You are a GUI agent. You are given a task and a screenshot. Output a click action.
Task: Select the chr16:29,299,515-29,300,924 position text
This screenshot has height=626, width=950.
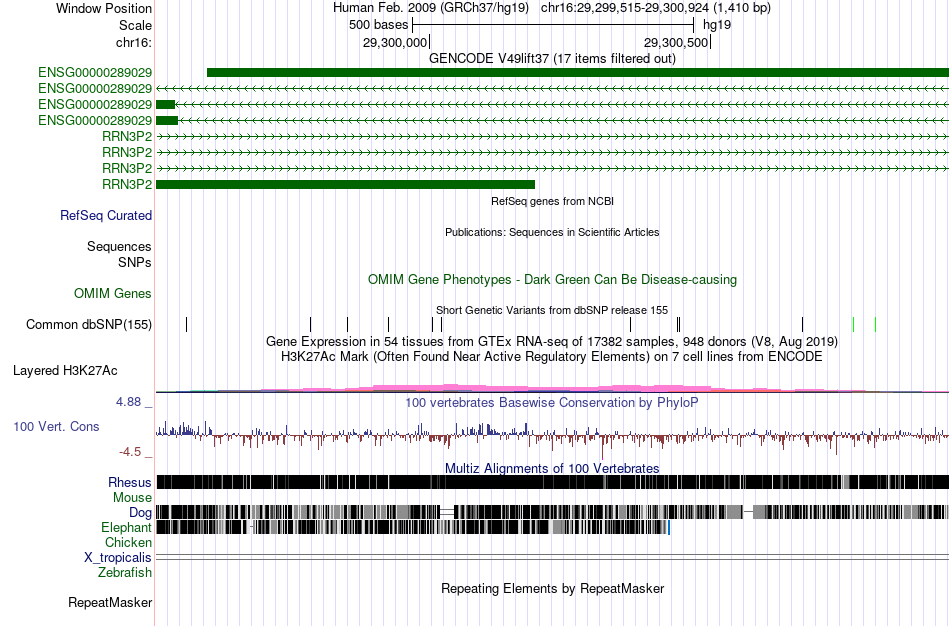(x=656, y=8)
